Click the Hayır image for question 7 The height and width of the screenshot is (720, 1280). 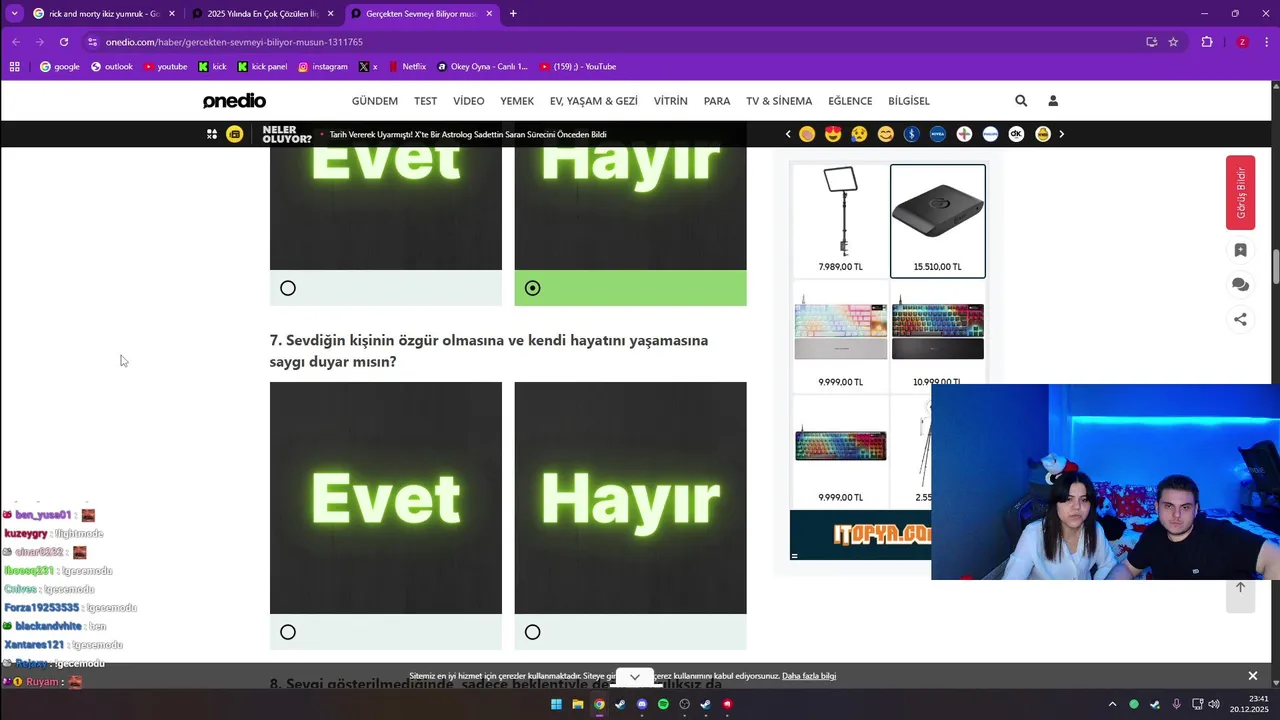(x=630, y=498)
